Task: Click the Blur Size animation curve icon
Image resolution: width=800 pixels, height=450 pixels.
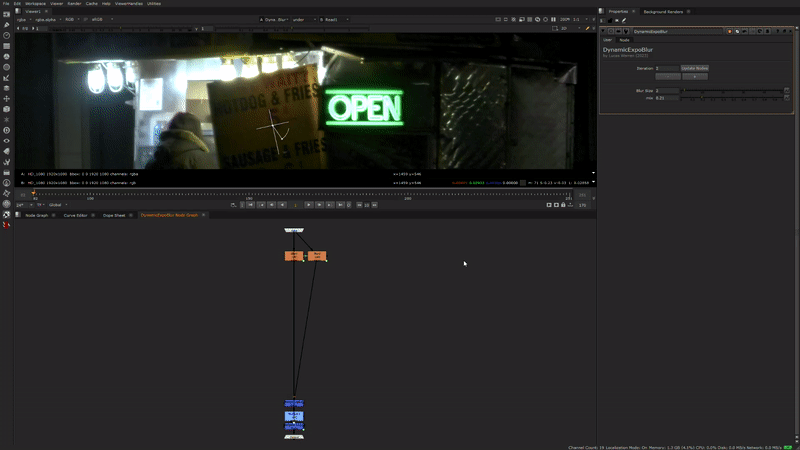Action: point(787,90)
